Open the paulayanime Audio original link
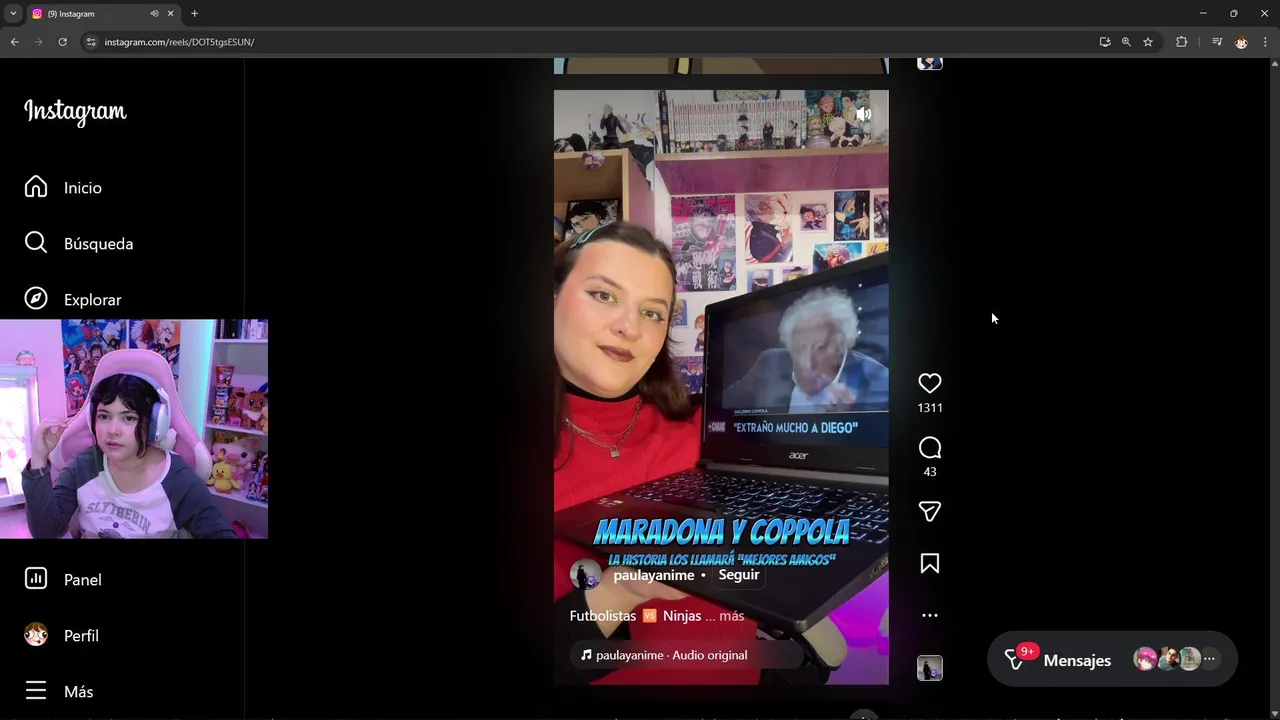 click(x=672, y=655)
